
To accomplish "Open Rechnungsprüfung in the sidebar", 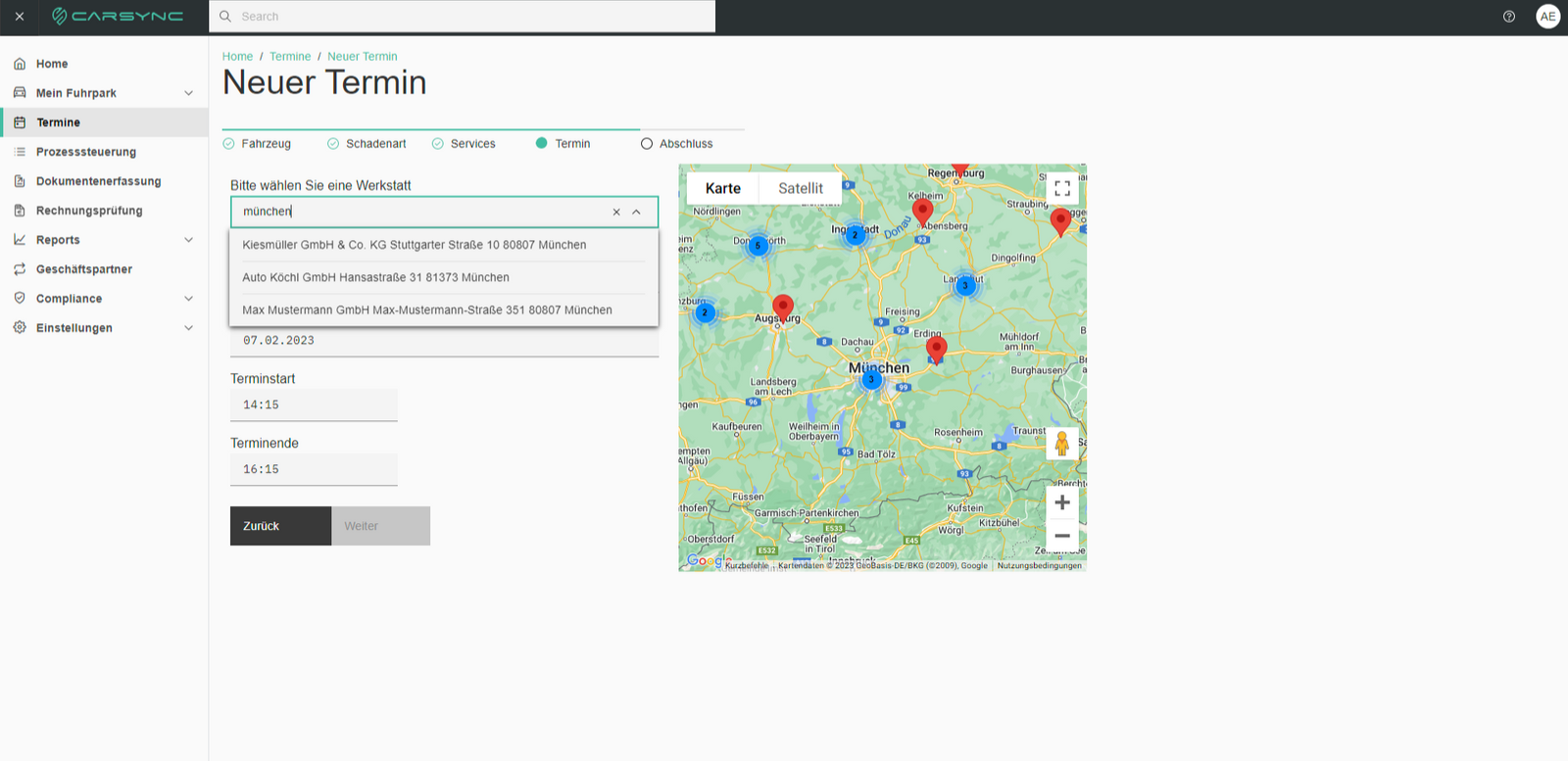I will point(89,211).
